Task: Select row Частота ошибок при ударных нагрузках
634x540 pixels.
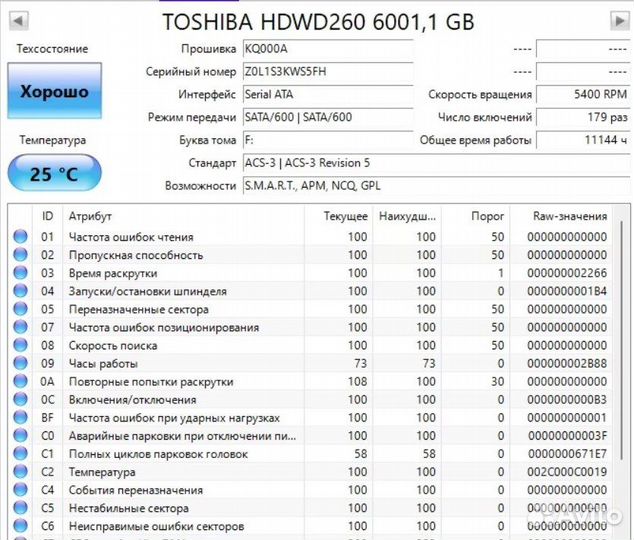Action: [310, 418]
